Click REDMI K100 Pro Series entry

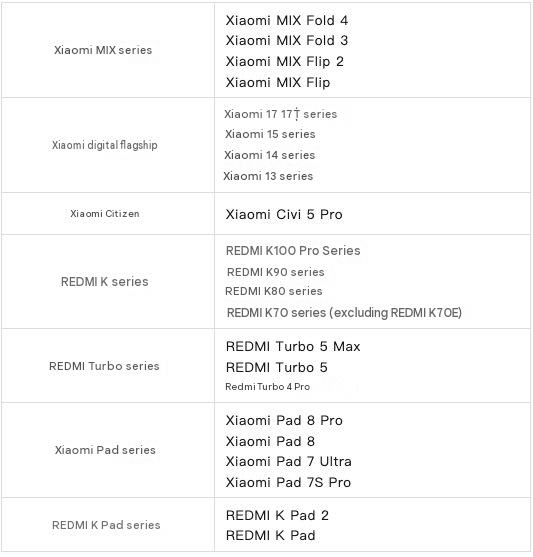pyautogui.click(x=293, y=250)
